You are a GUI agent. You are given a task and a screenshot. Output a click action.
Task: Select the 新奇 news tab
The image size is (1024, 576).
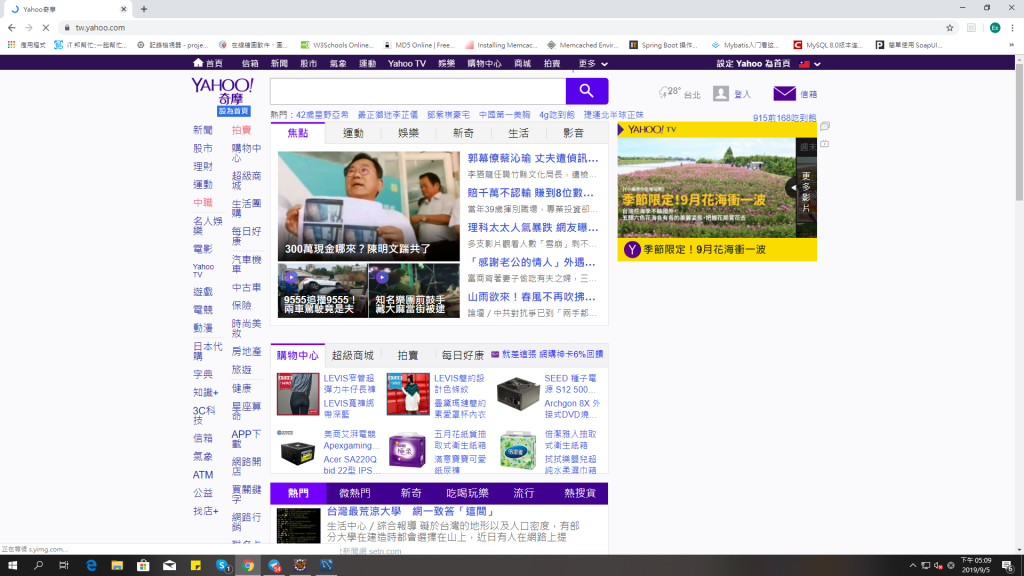(463, 133)
